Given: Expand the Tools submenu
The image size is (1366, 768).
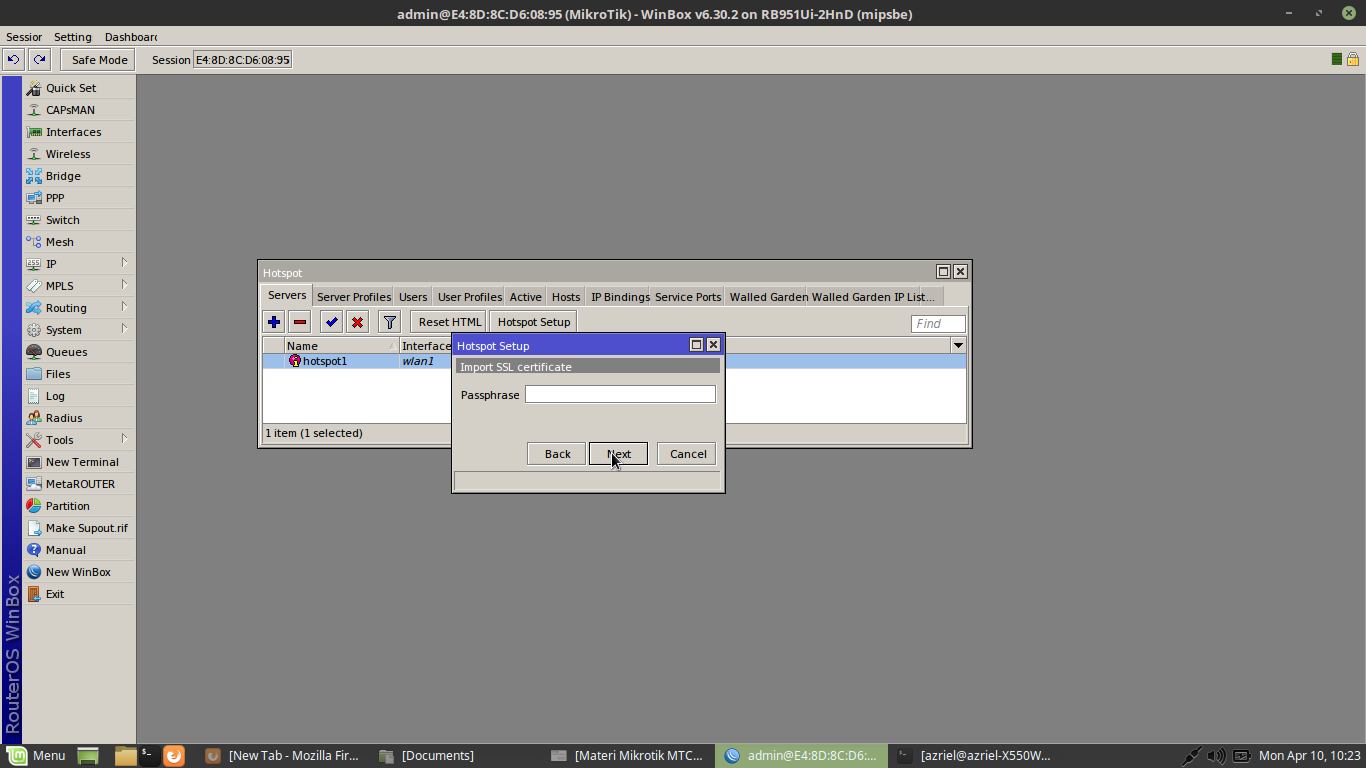Looking at the screenshot, I should 79,440.
